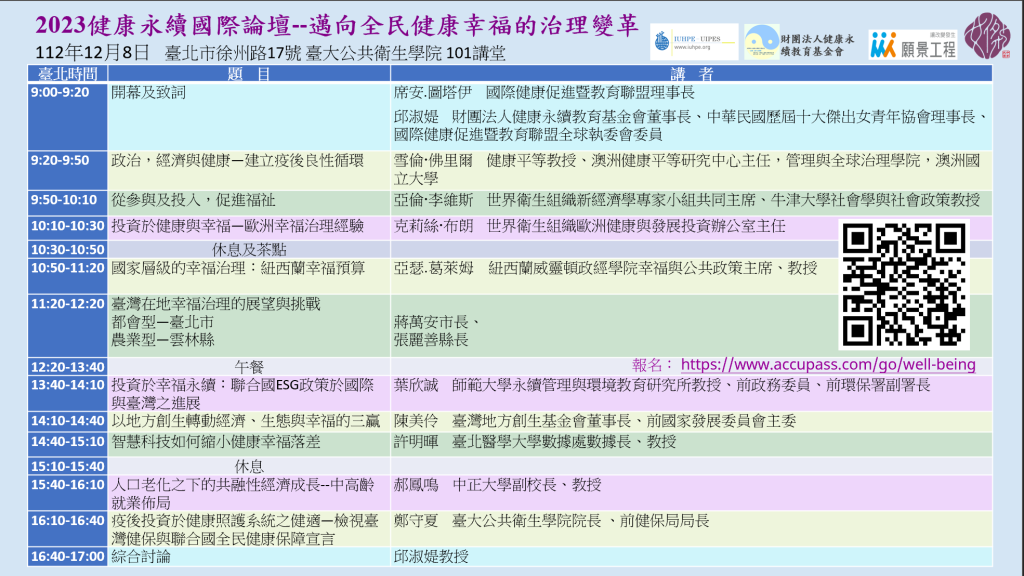1024x576 pixels.
Task: Click the 都會型—臺北市 line
Action: click(163, 322)
